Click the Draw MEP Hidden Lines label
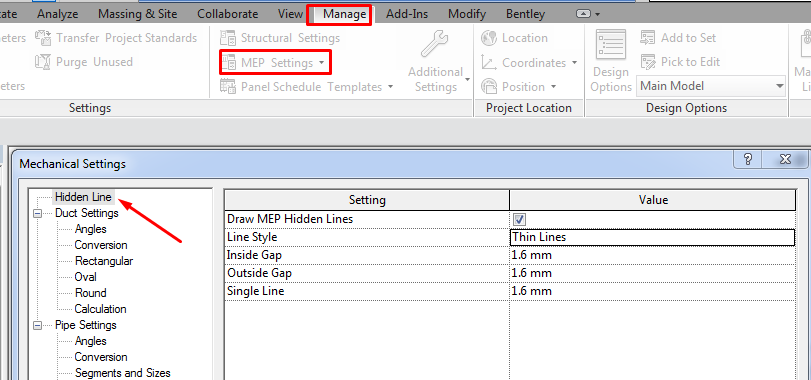This screenshot has height=380, width=811. (x=290, y=219)
